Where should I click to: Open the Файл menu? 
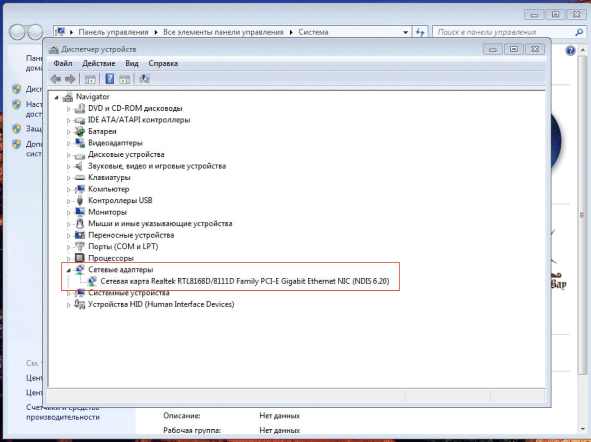point(63,63)
